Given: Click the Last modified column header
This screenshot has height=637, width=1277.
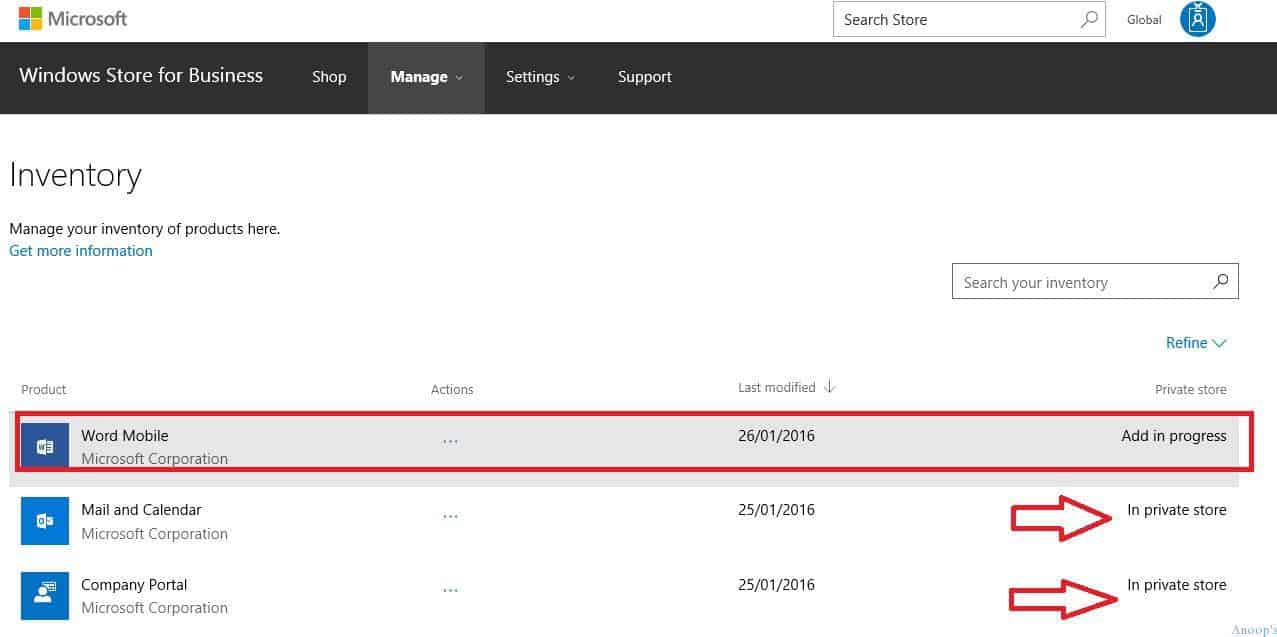Looking at the screenshot, I should [777, 387].
